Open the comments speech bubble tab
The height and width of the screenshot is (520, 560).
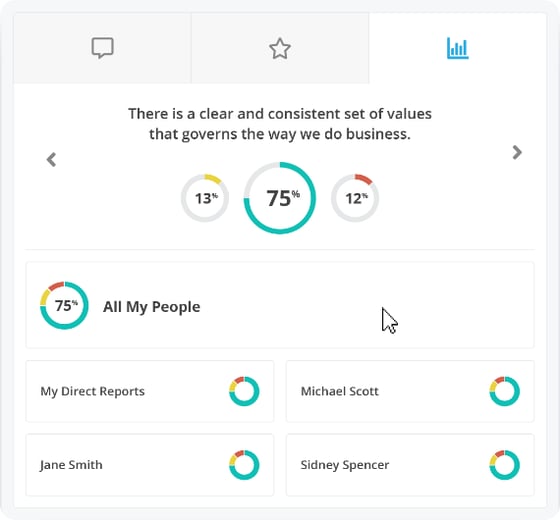coord(102,48)
